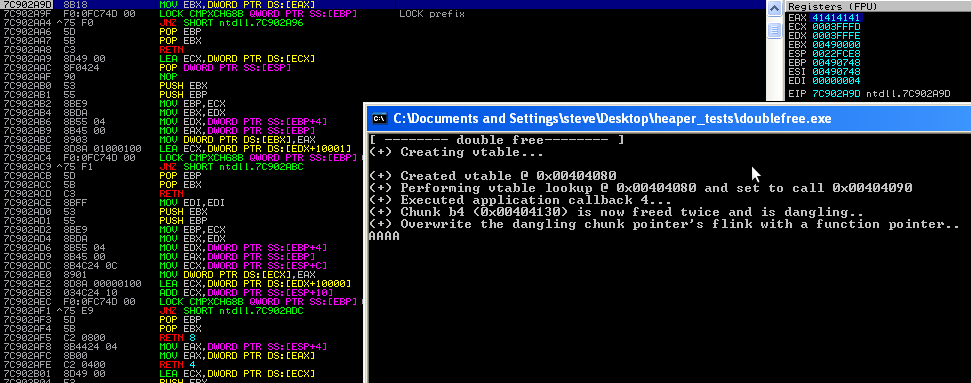This screenshot has width=971, height=383.
Task: Click the 'Overwrite the dangling chunk pointer' line
Action: point(664,224)
